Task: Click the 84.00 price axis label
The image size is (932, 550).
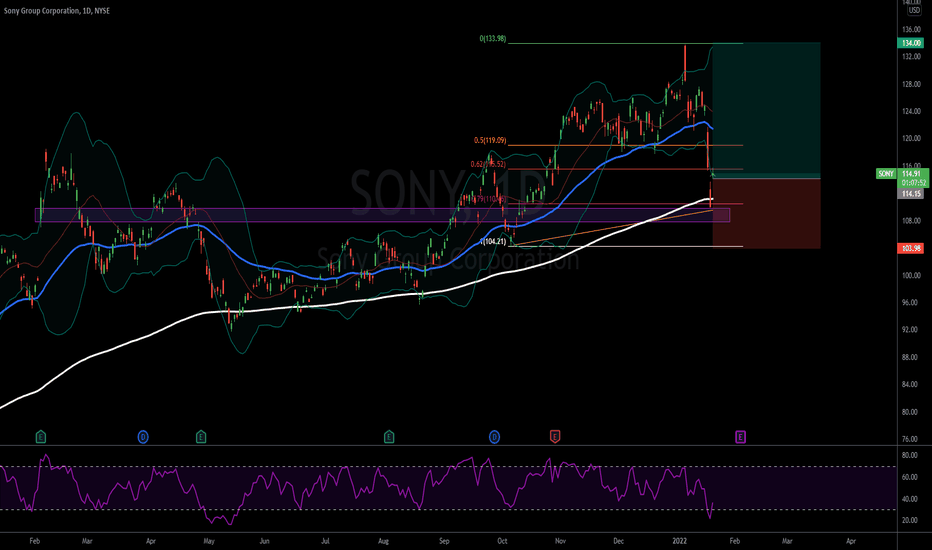Action: [911, 384]
